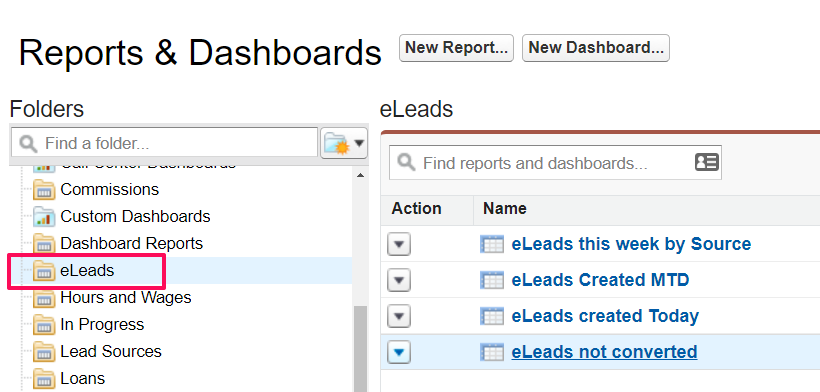Click the report icon beside eLeads created Today
The height and width of the screenshot is (392, 820).
[x=492, y=316]
